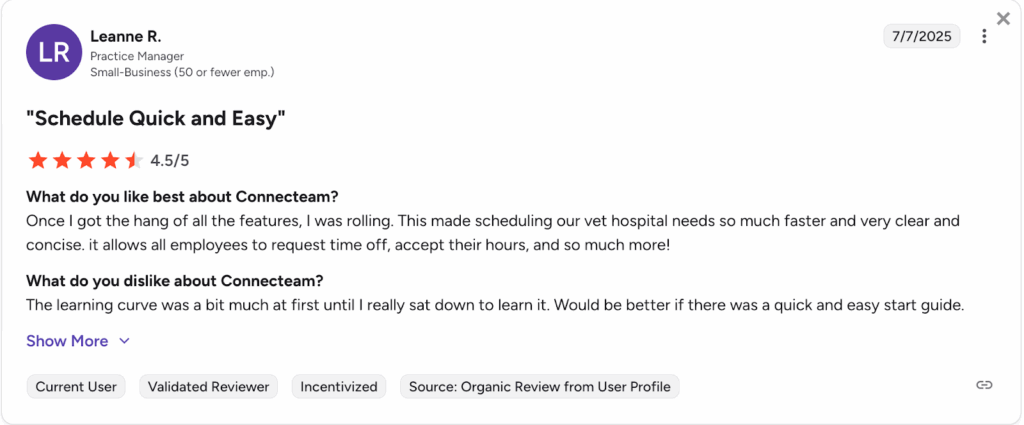Click the Small-Business company size label
Viewport: 1024px width, 425px height.
click(x=182, y=72)
